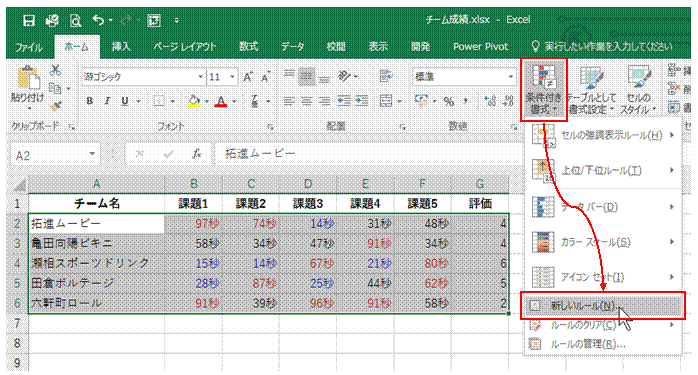Open セルのスタイル cell styles

coord(638,90)
